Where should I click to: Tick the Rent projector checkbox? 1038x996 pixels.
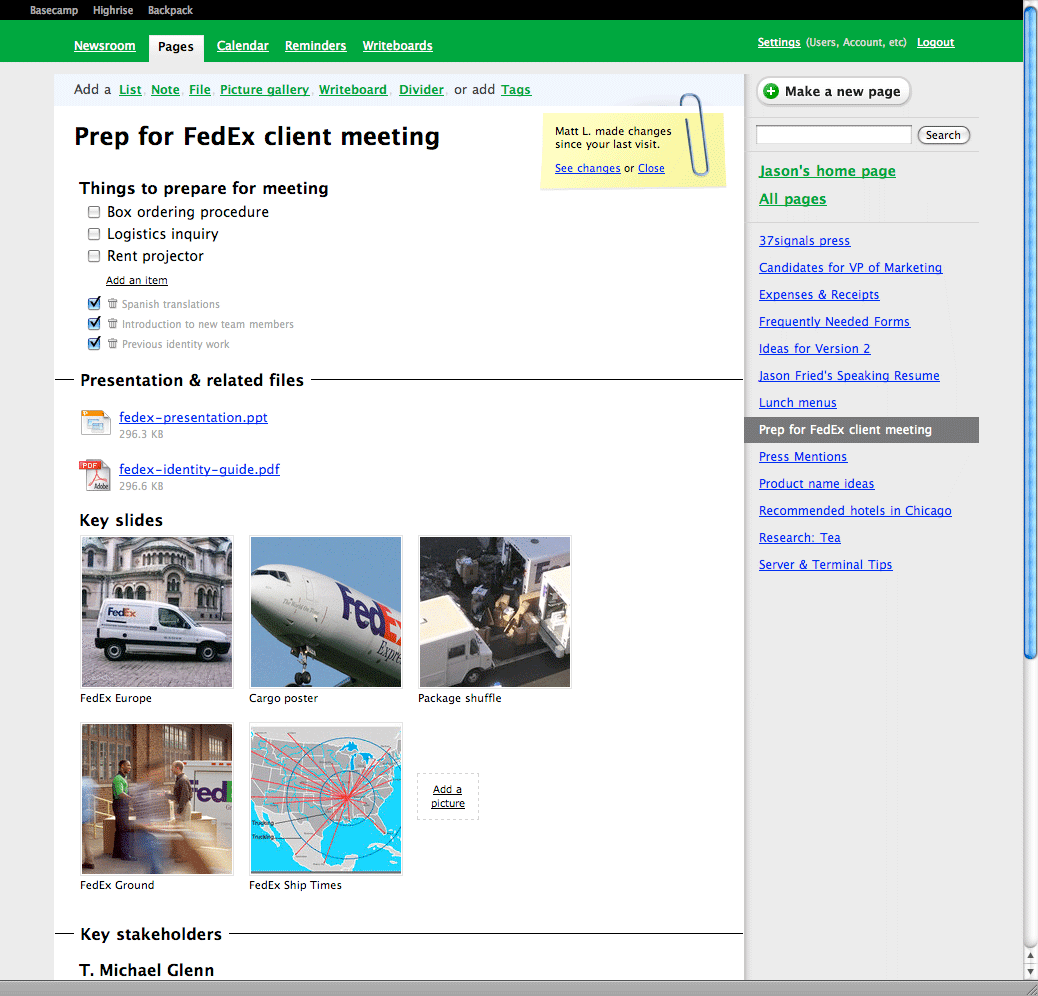pos(94,255)
